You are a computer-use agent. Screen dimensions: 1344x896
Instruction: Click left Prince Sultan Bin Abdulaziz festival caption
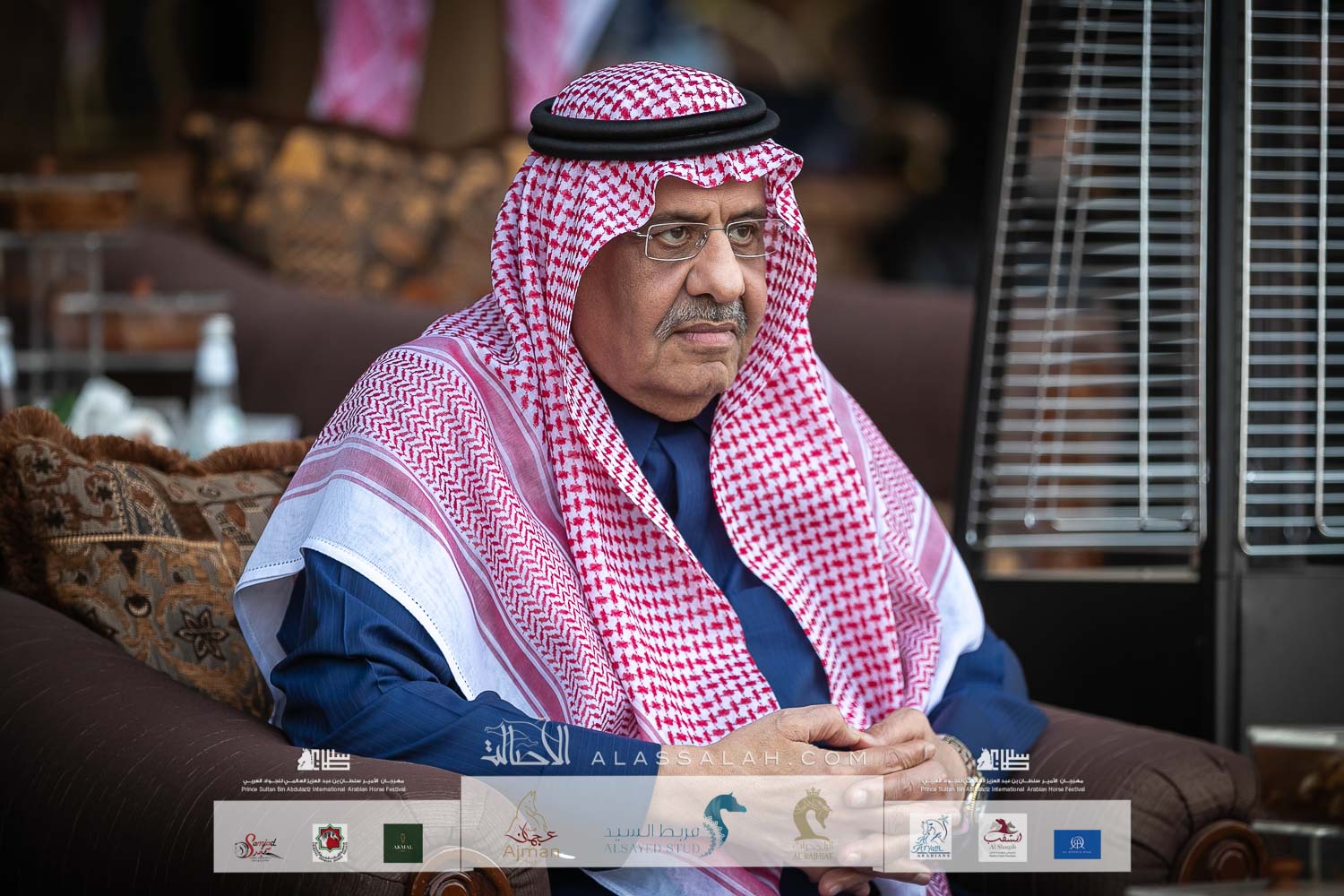click(x=324, y=784)
